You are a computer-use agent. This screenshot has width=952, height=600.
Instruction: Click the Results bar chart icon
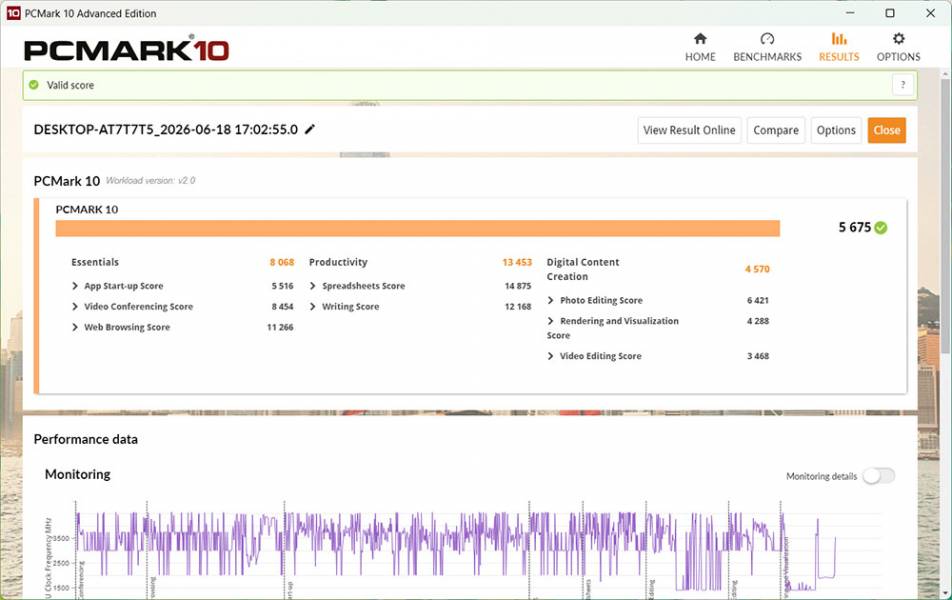[x=839, y=39]
